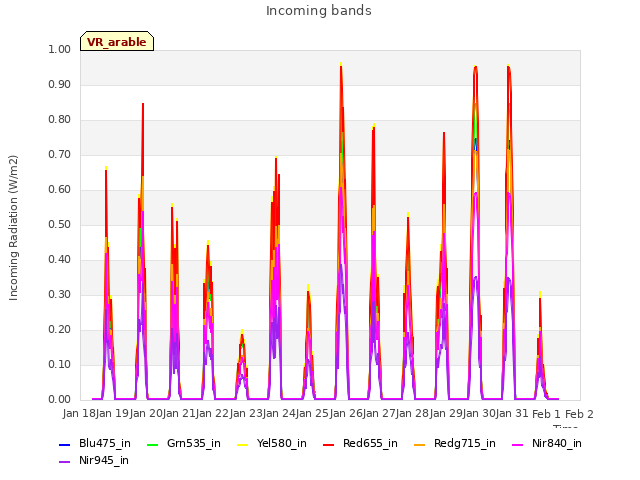Screen dimensions: 640x480
Task: Click the 0.40 y-axis tick label
Action: click(60, 260)
